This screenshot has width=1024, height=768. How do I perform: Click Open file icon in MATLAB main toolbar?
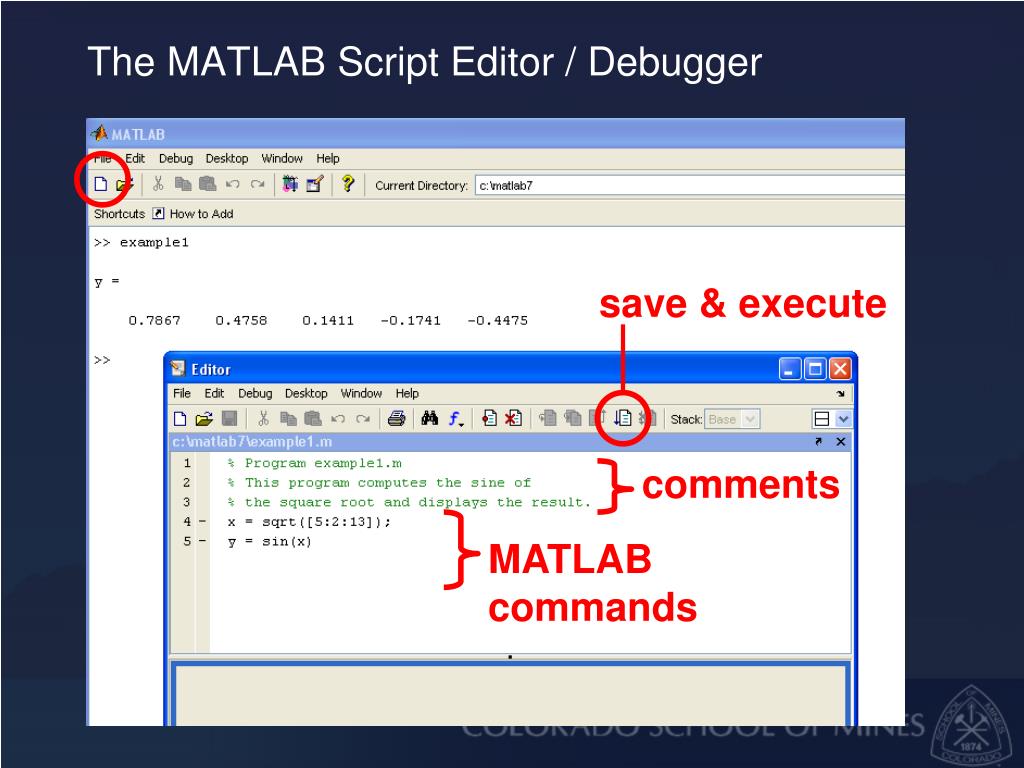coord(124,184)
